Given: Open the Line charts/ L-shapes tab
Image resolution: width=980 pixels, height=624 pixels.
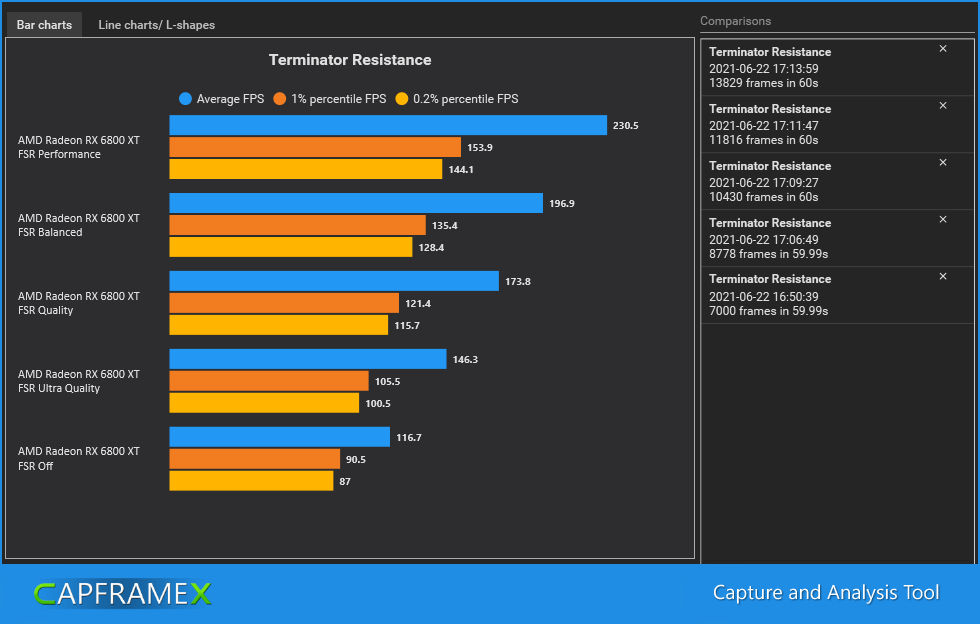Looking at the screenshot, I should click(x=156, y=25).
